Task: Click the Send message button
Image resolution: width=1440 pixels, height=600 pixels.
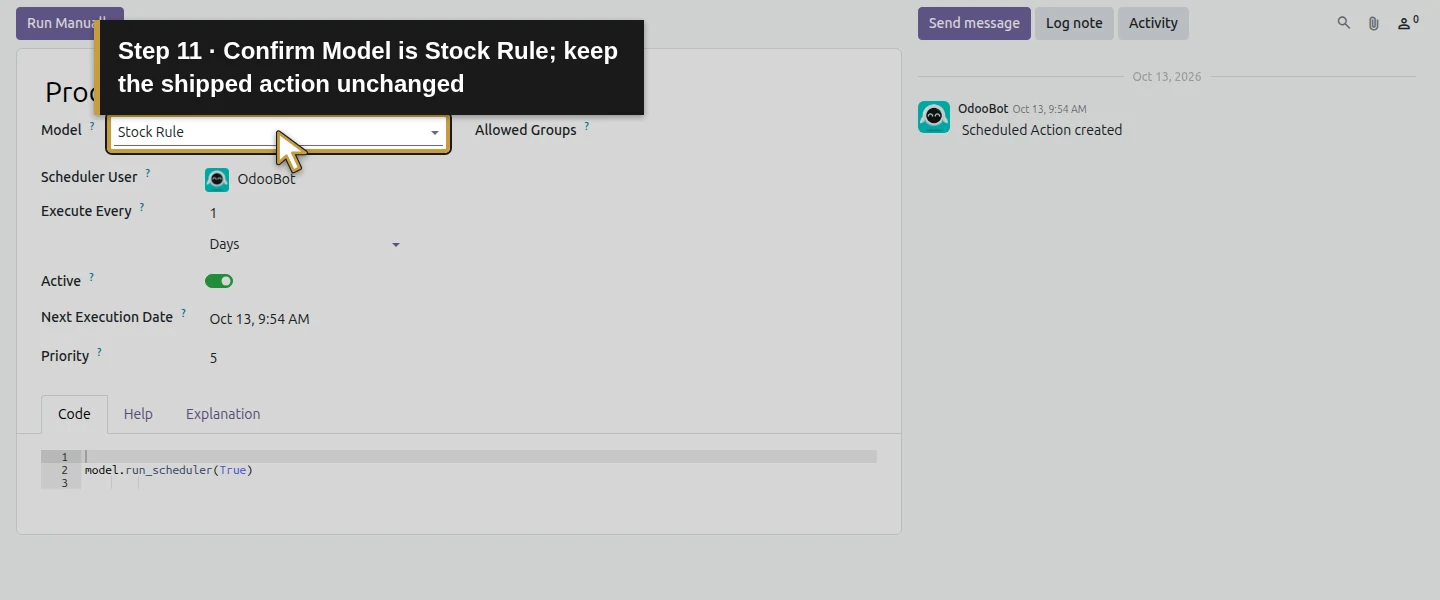Action: click(974, 23)
